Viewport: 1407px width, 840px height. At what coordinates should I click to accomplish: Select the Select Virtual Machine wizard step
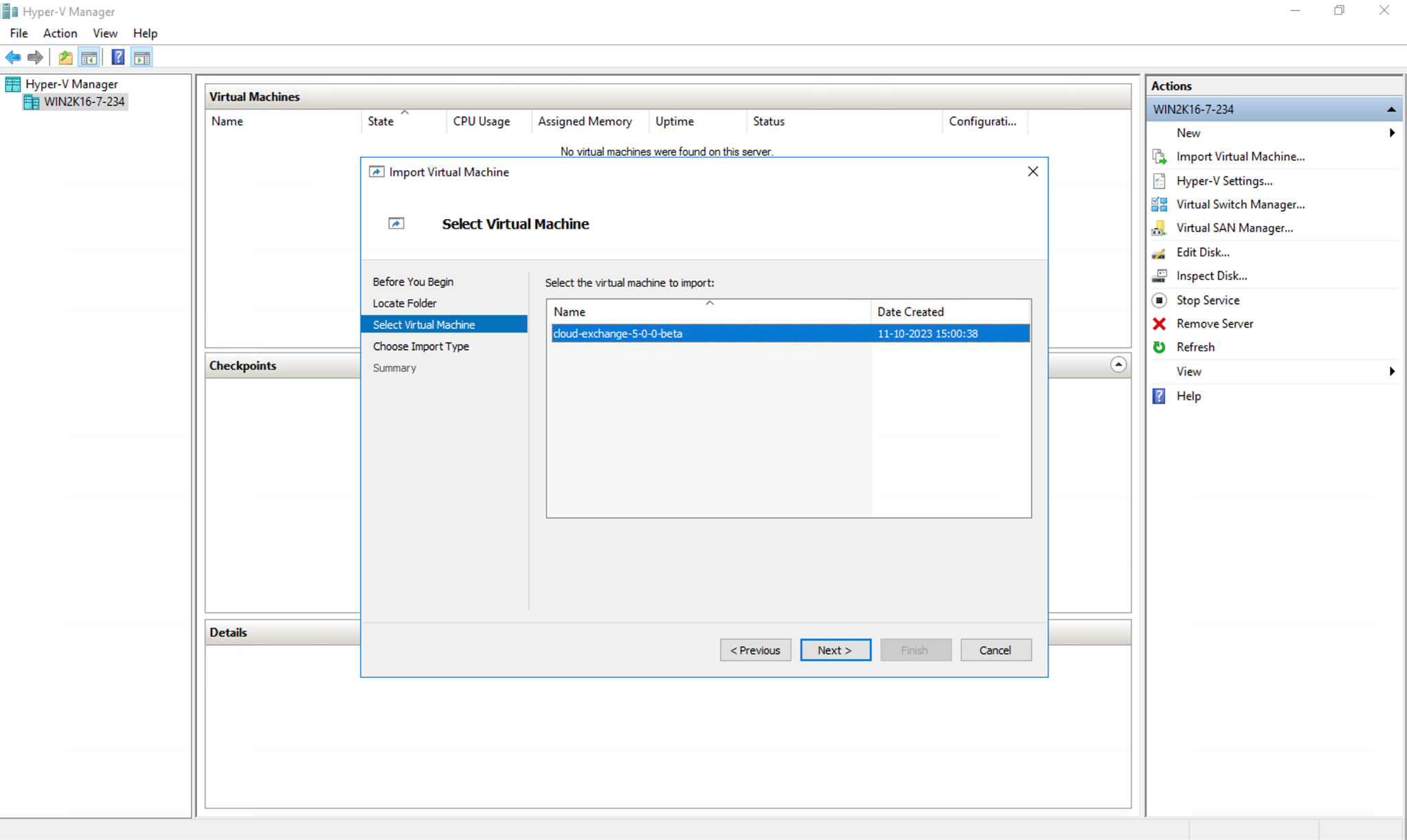444,324
